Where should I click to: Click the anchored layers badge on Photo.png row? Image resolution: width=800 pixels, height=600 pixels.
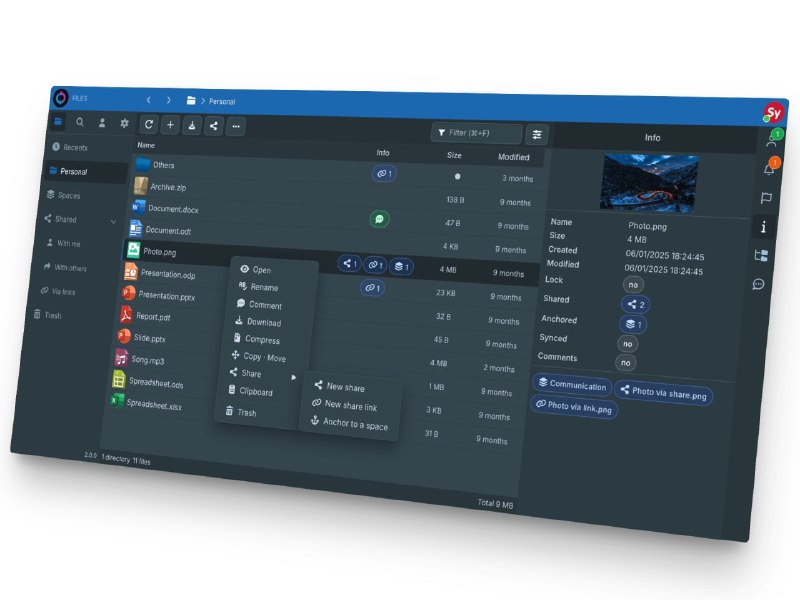(x=402, y=266)
